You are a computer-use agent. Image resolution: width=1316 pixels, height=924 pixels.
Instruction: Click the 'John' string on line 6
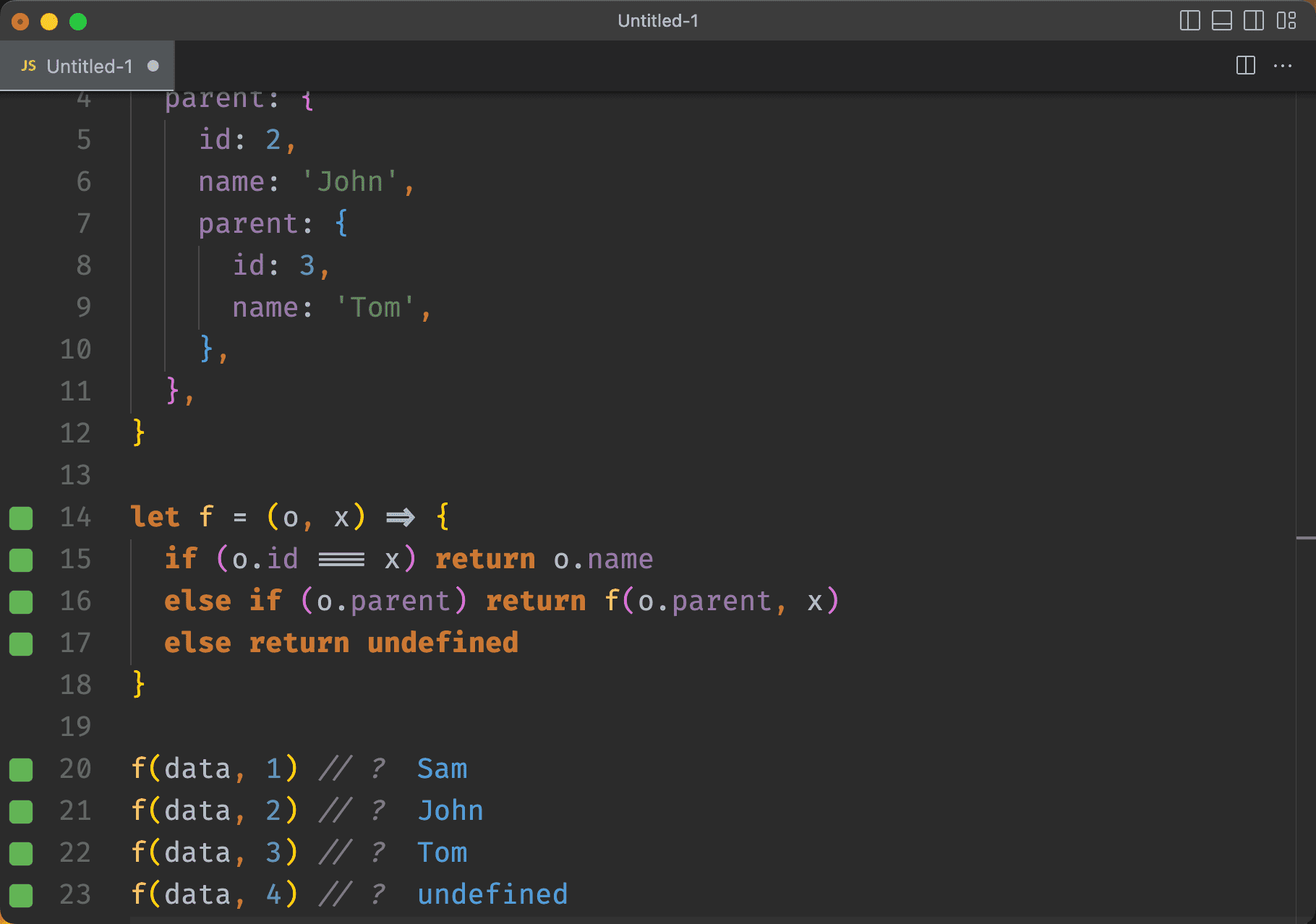(x=351, y=181)
